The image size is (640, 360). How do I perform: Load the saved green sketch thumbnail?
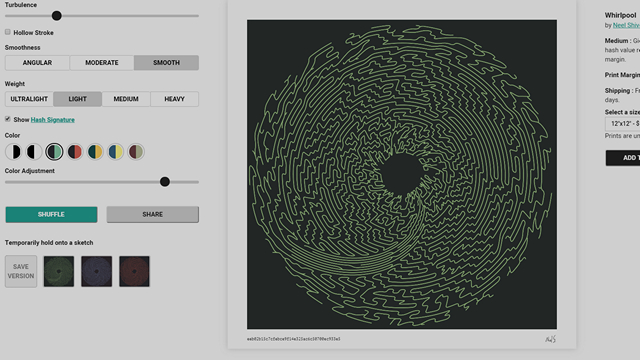59,271
